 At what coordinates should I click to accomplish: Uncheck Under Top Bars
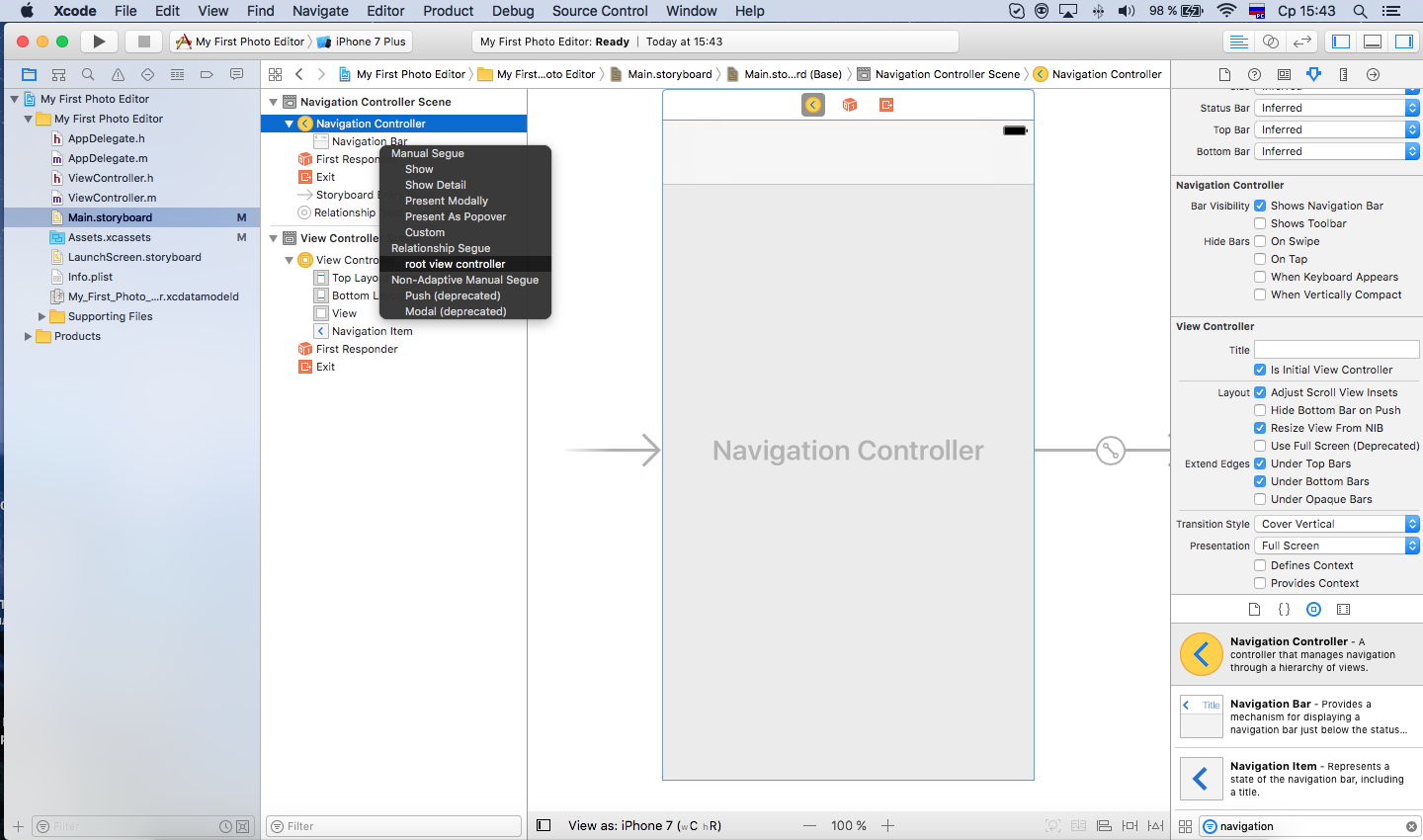(1260, 463)
